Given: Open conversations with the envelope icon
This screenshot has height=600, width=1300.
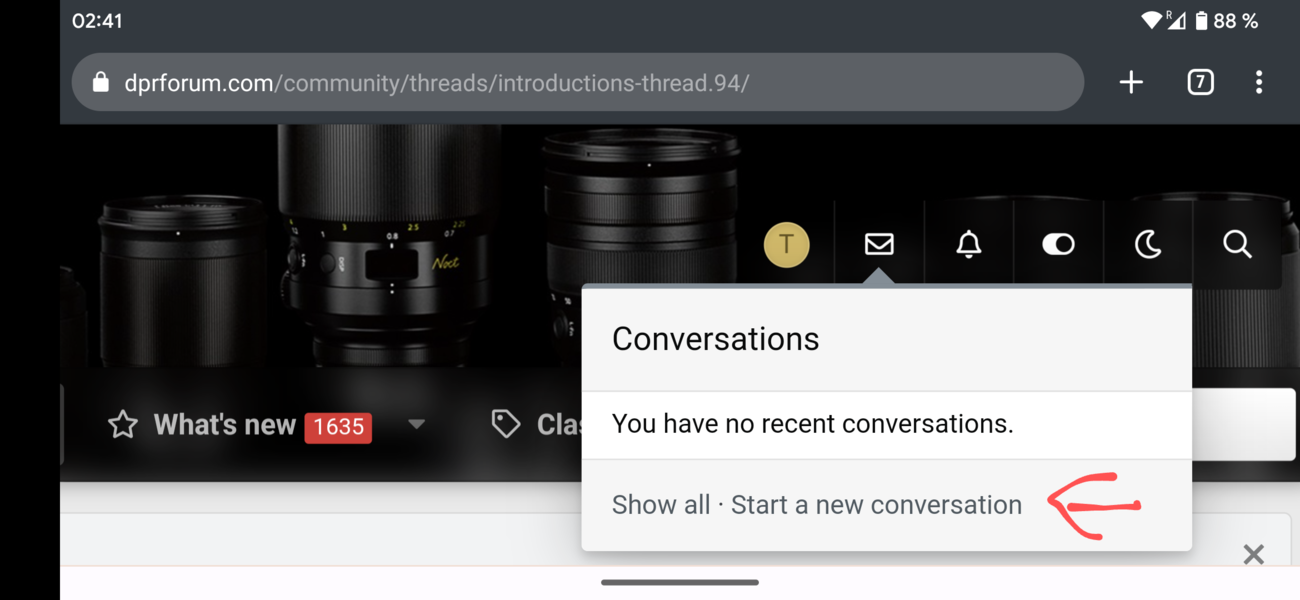Looking at the screenshot, I should pyautogui.click(x=878, y=243).
